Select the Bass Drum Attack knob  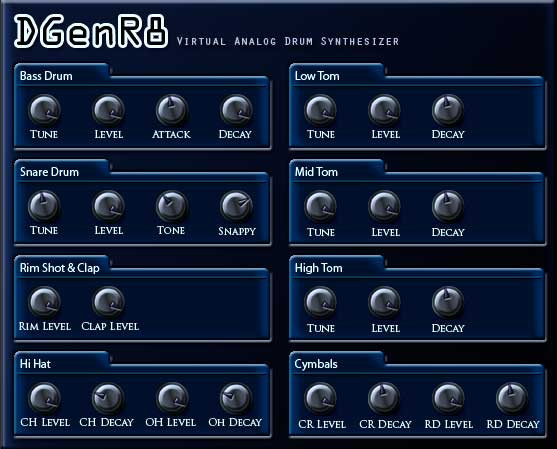172,110
